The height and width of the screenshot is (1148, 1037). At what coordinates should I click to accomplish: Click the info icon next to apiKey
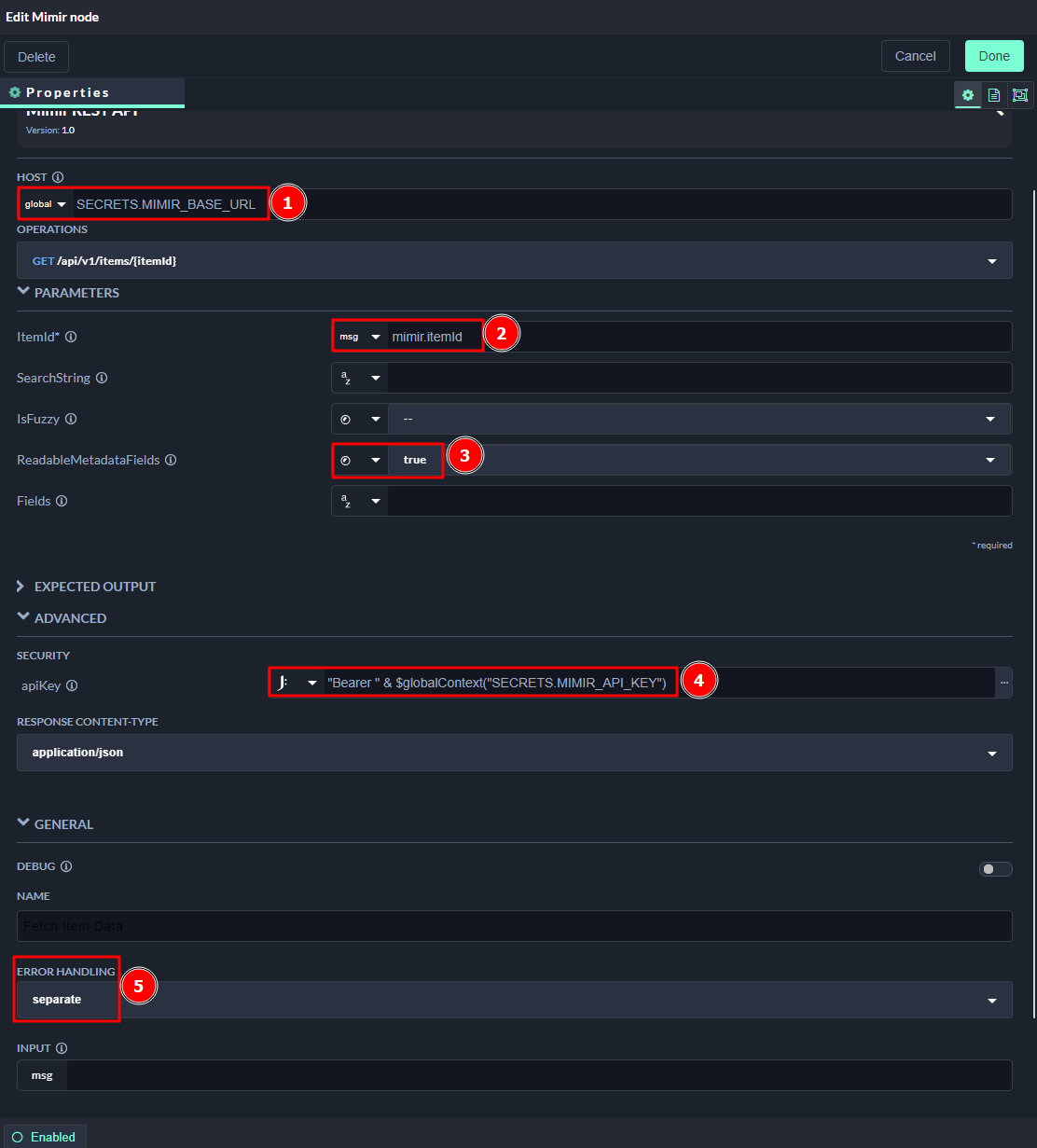pyautogui.click(x=72, y=685)
